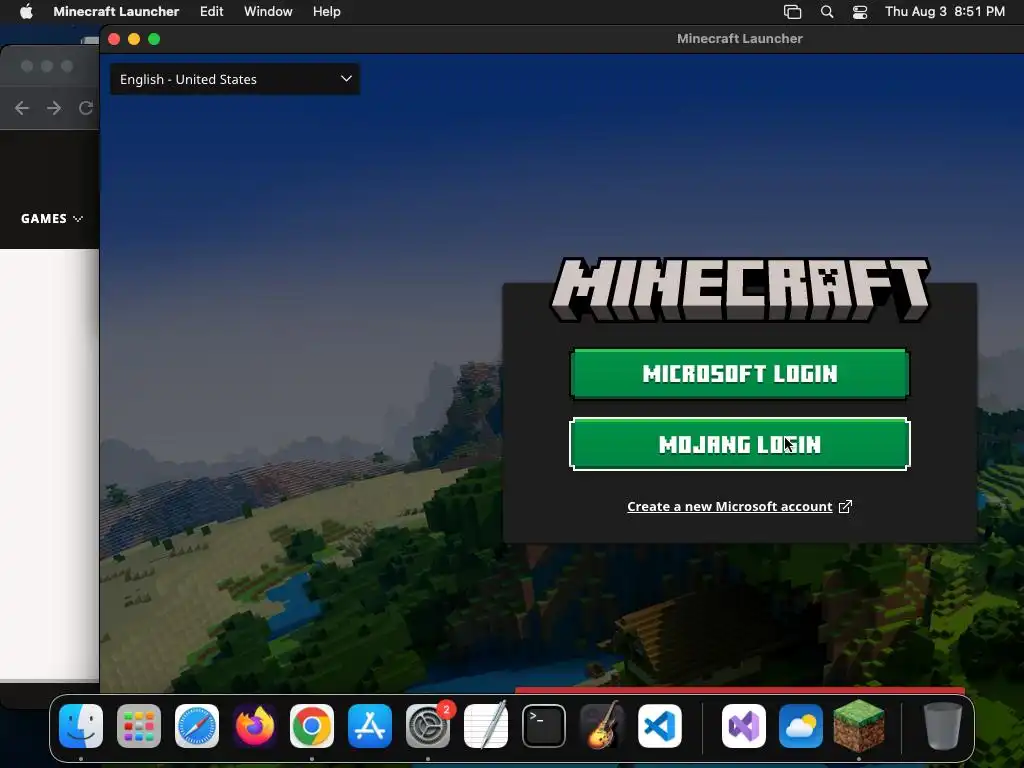Click reload icon in background browser window
The height and width of the screenshot is (768, 1024).
point(86,108)
